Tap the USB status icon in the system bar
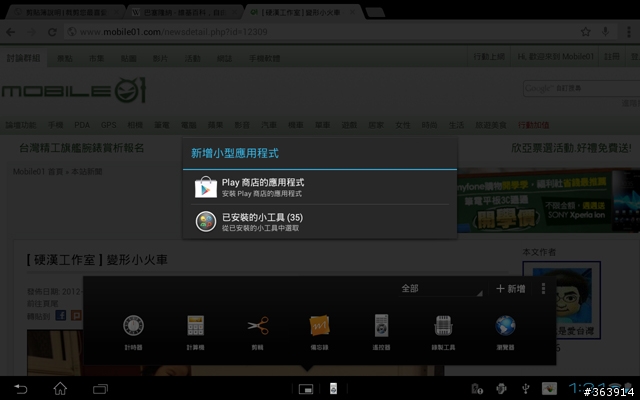 click(526, 389)
